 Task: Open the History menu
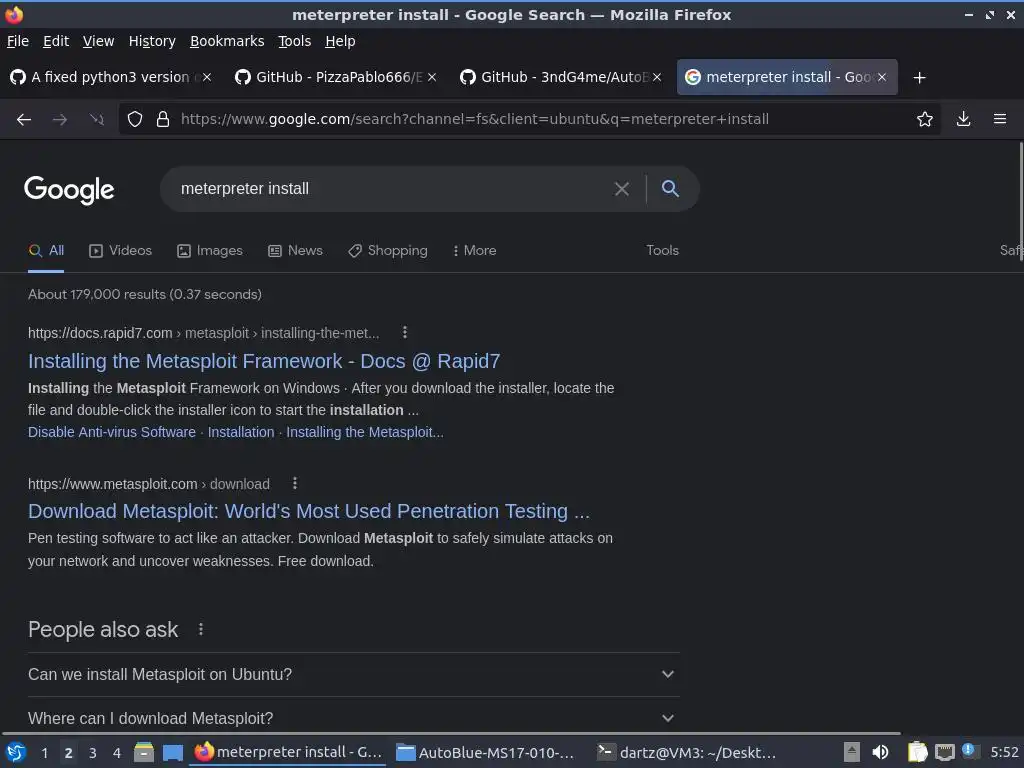coord(152,41)
